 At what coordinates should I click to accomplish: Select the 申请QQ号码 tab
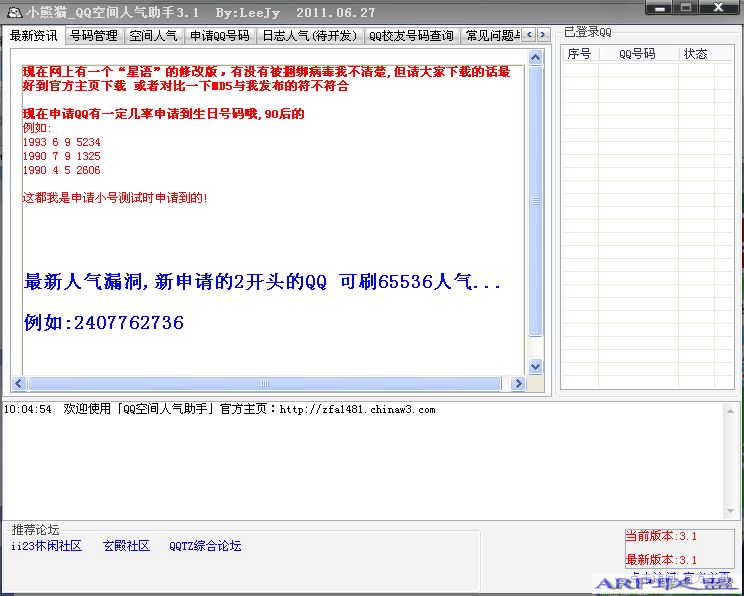(219, 36)
